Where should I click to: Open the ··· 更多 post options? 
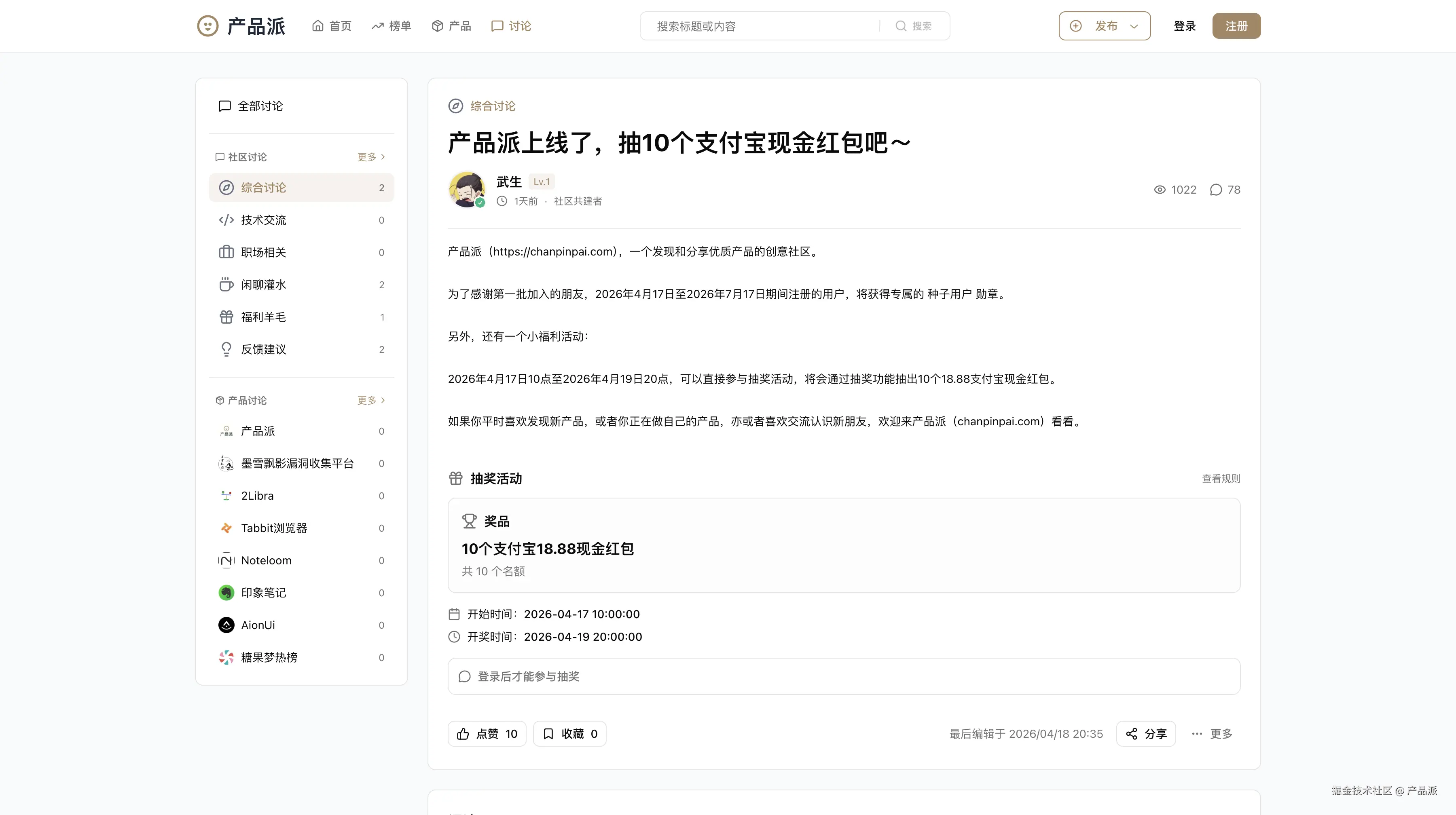click(x=1212, y=734)
